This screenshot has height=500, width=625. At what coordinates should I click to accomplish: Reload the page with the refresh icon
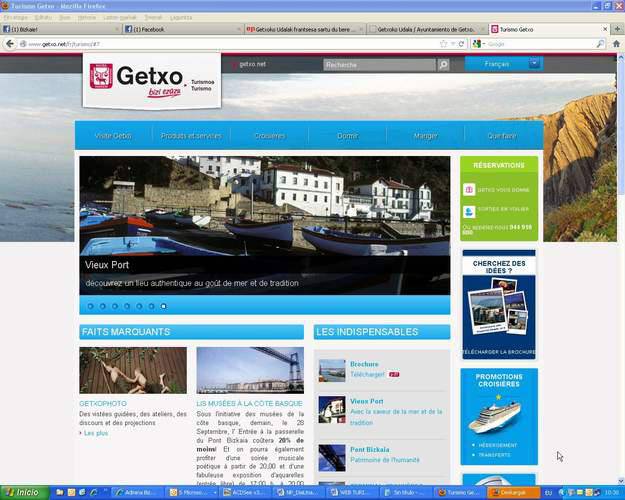(461, 44)
